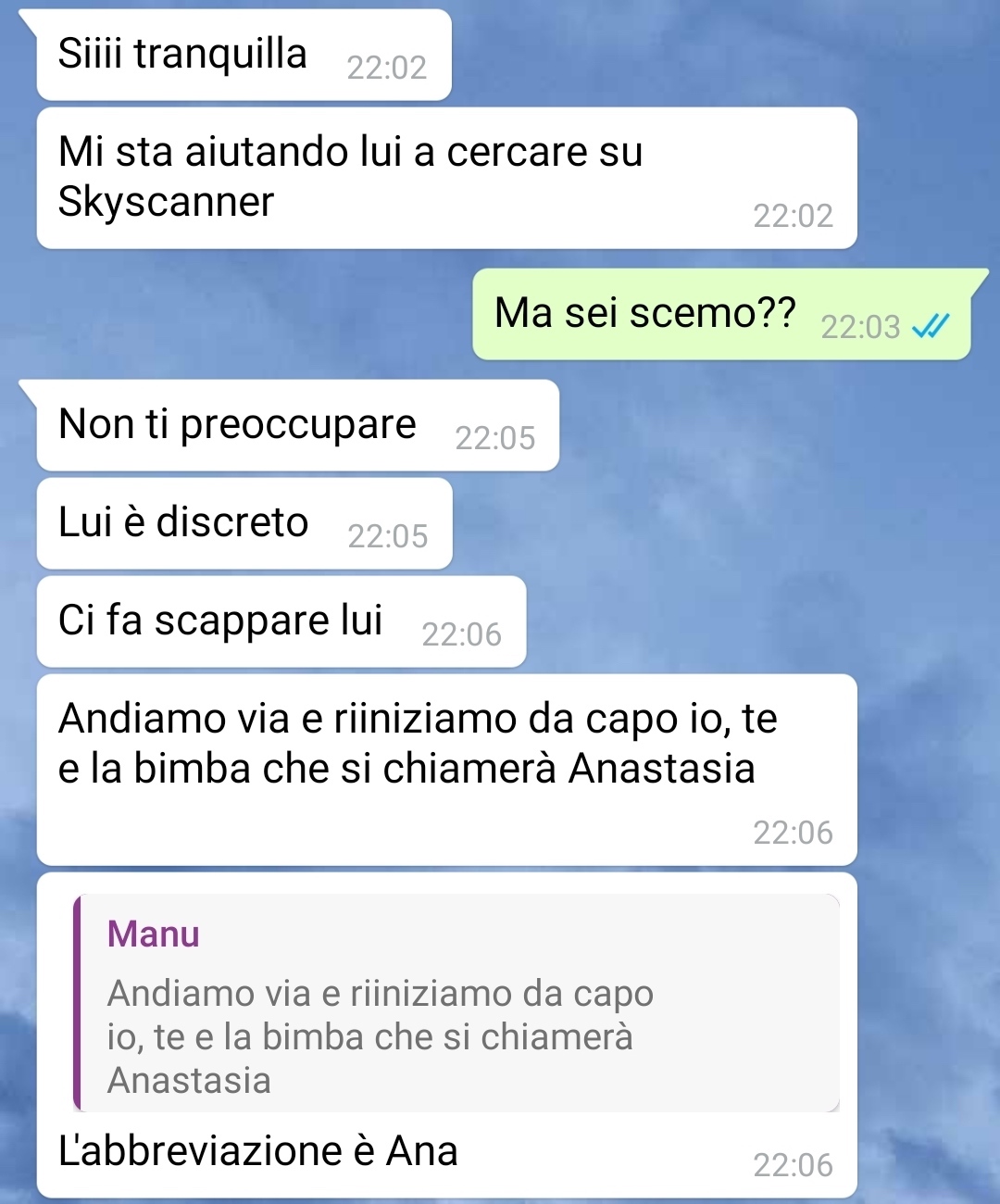Select the 'Siiii tranquilla' message bubble
Image resolution: width=1000 pixels, height=1204 pixels.
point(244,55)
